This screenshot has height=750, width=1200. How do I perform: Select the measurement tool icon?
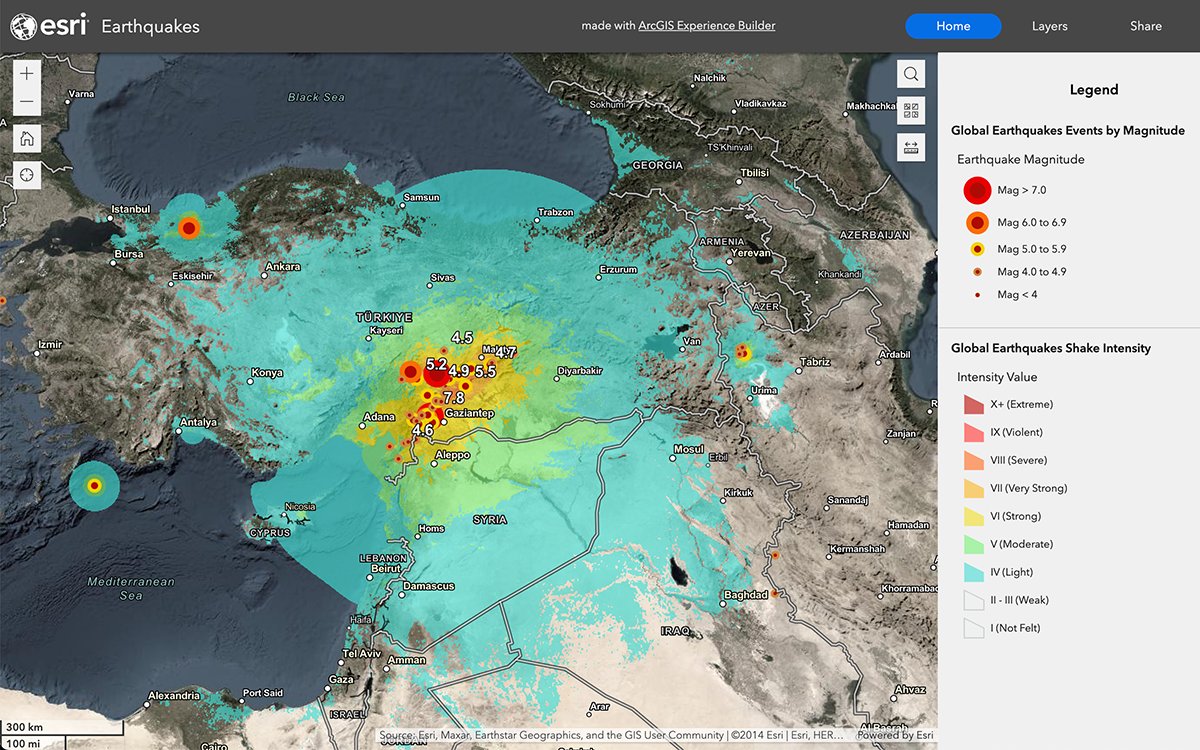coord(910,147)
